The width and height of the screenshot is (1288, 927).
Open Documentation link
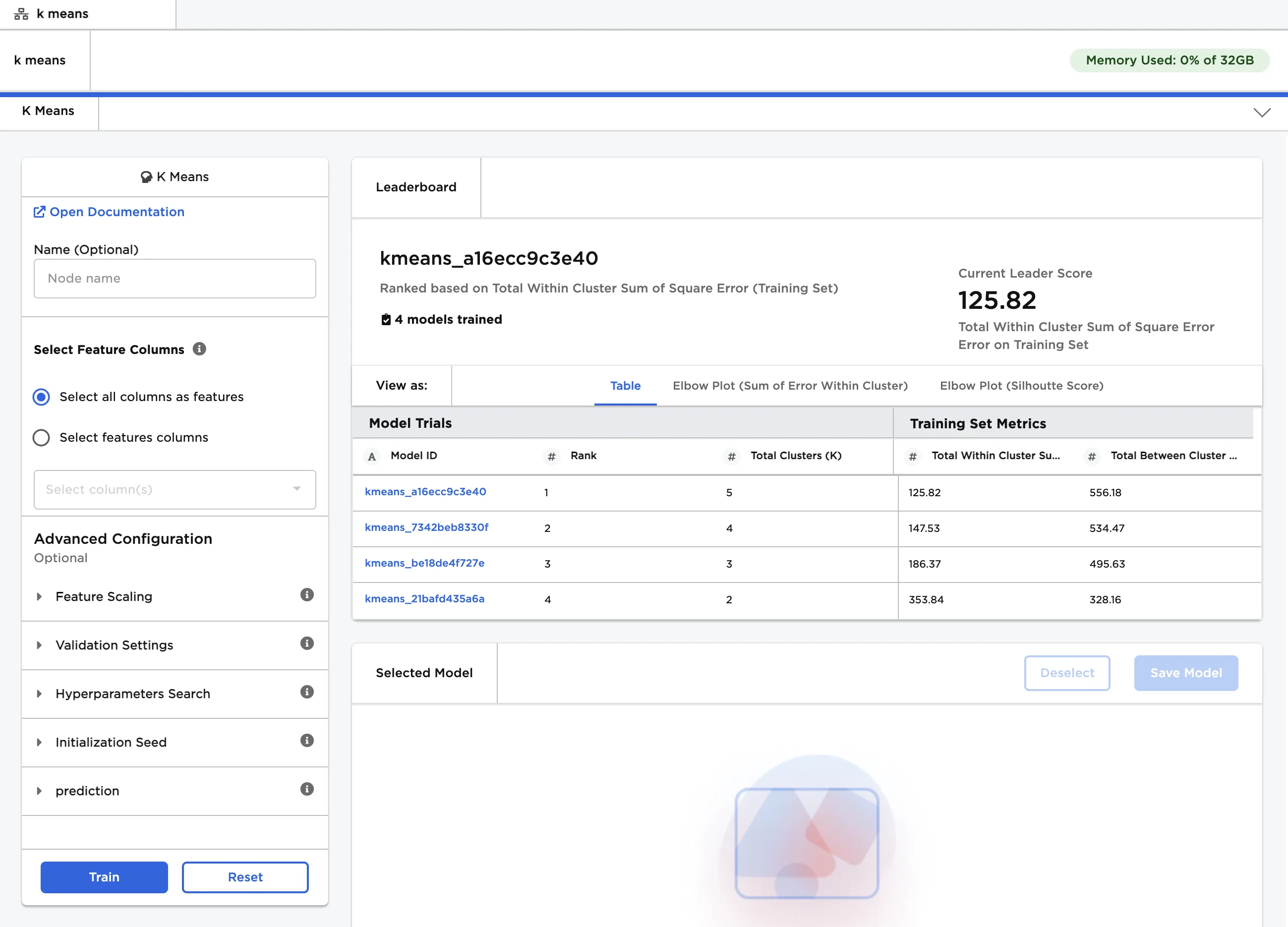pyautogui.click(x=109, y=212)
